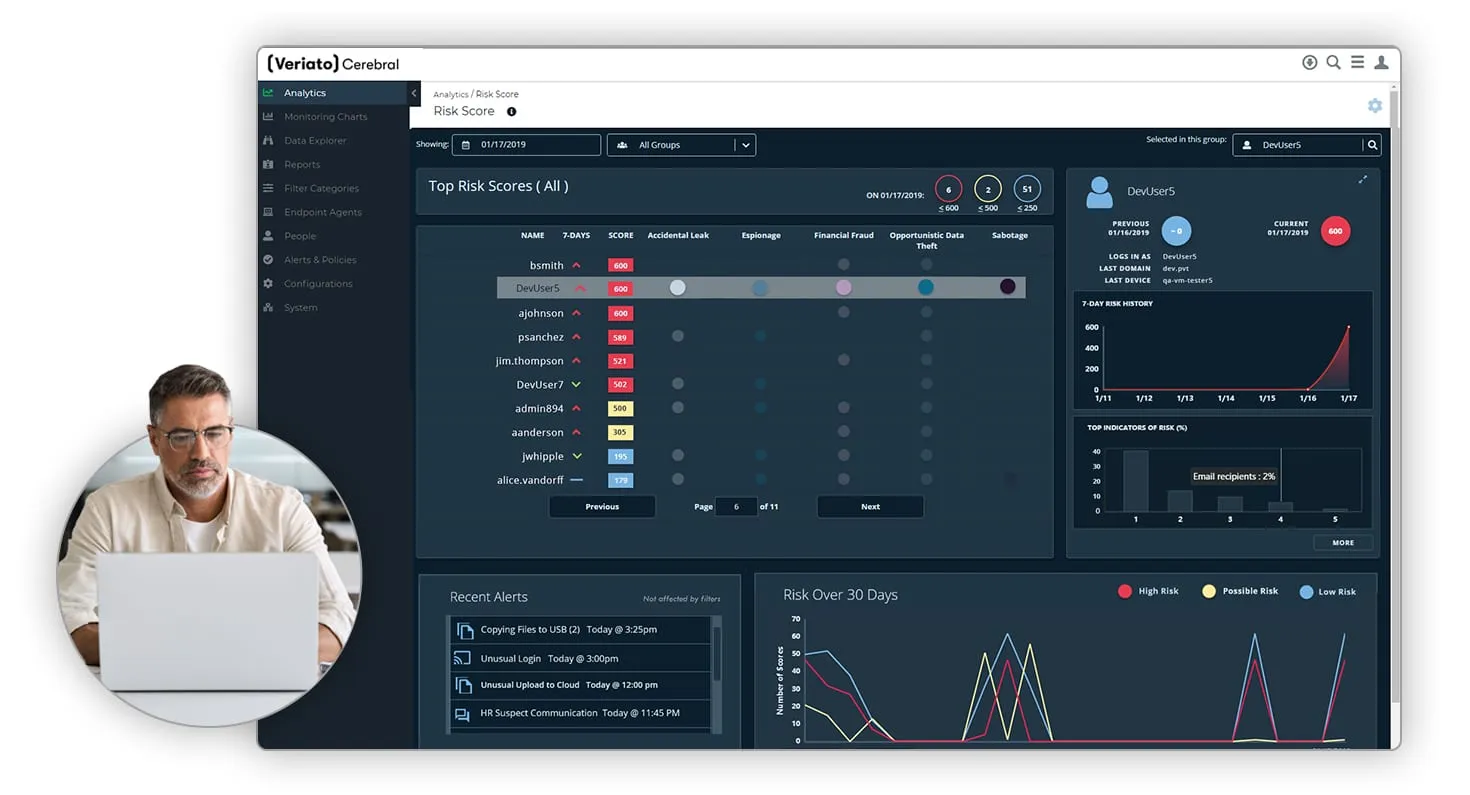This screenshot has width=1470, height=795.
Task: Select alice.vandorff in risk table
Action: tap(530, 481)
